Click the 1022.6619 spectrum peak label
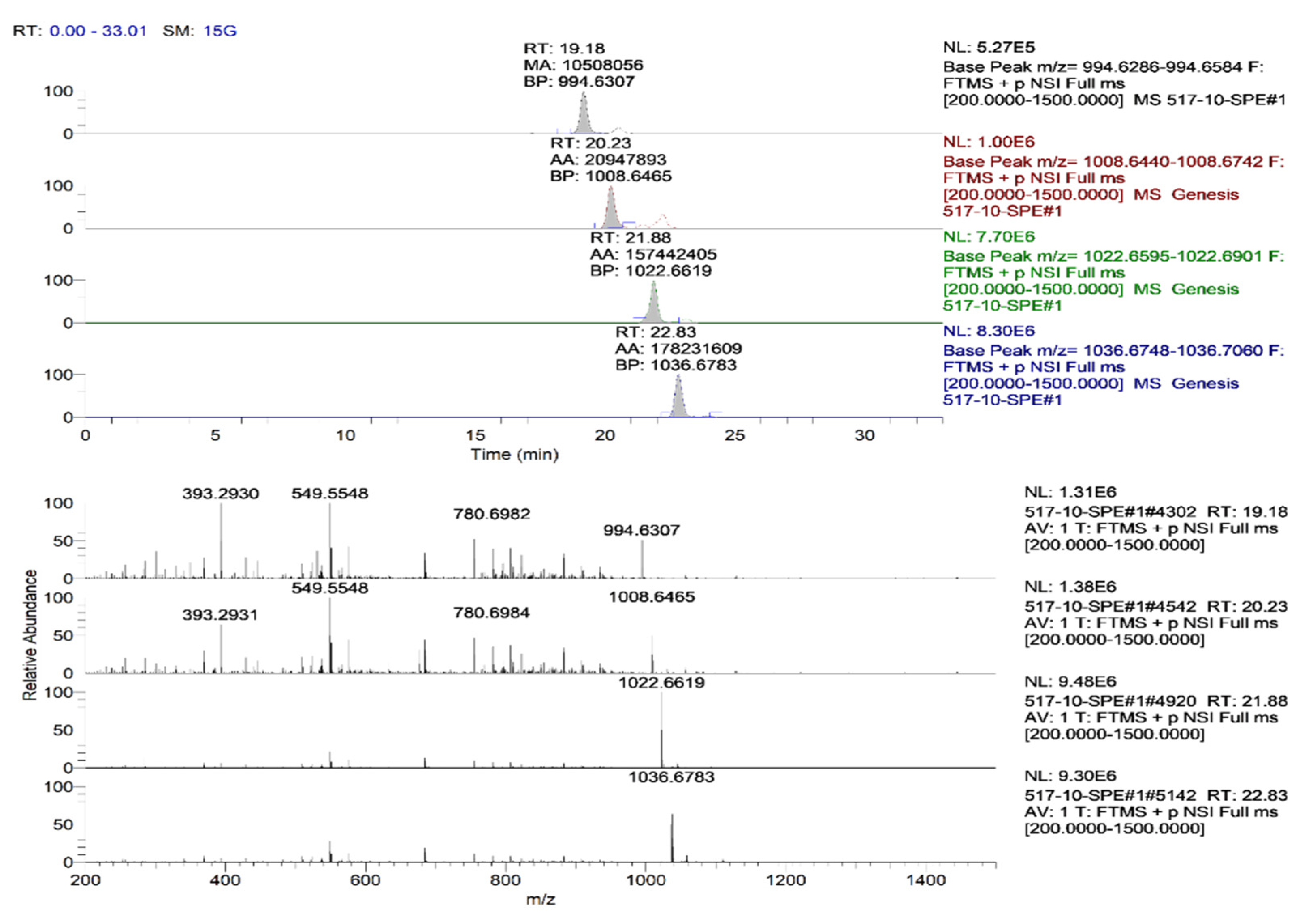This screenshot has width=1311, height=924. [x=661, y=683]
